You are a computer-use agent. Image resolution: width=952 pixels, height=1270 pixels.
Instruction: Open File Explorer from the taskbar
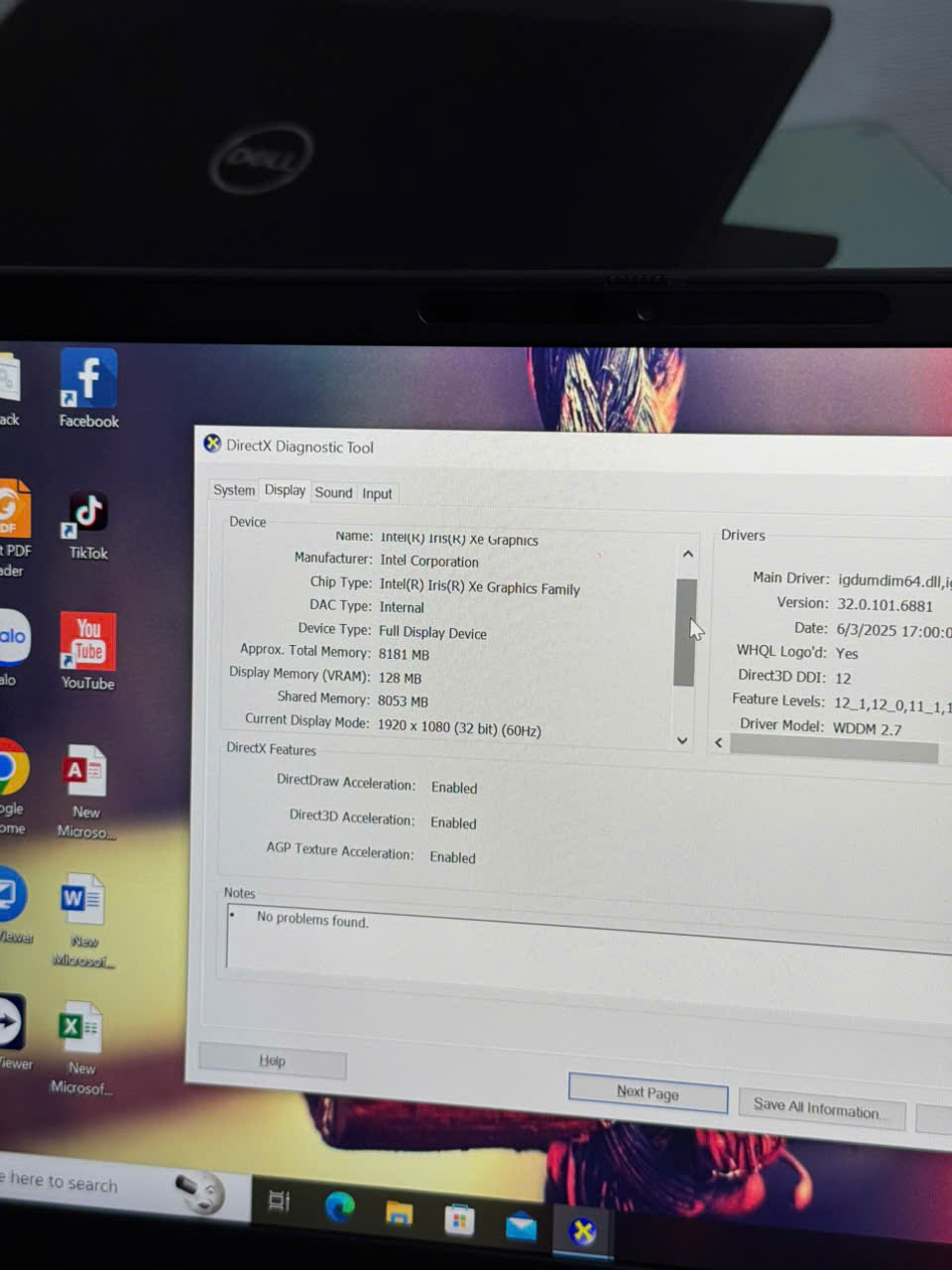tap(400, 1212)
